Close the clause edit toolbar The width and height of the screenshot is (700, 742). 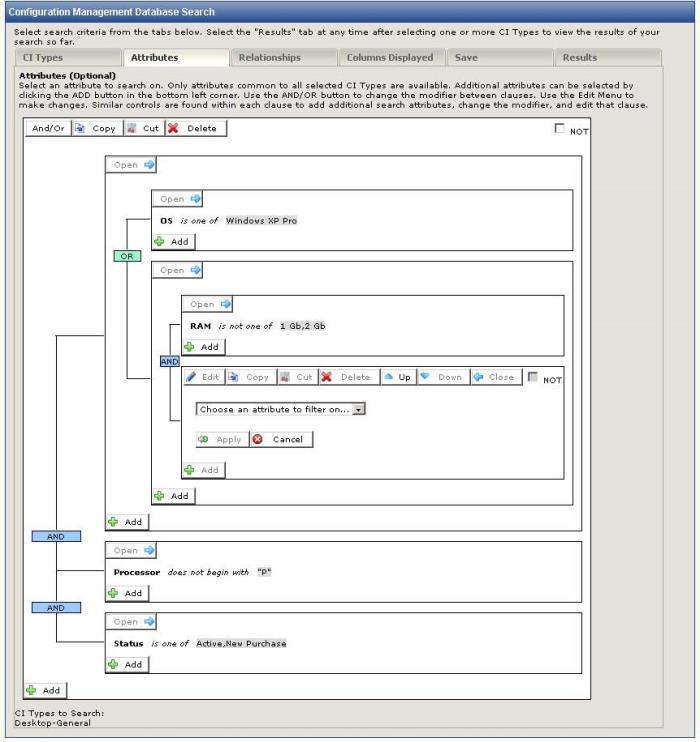(x=497, y=377)
